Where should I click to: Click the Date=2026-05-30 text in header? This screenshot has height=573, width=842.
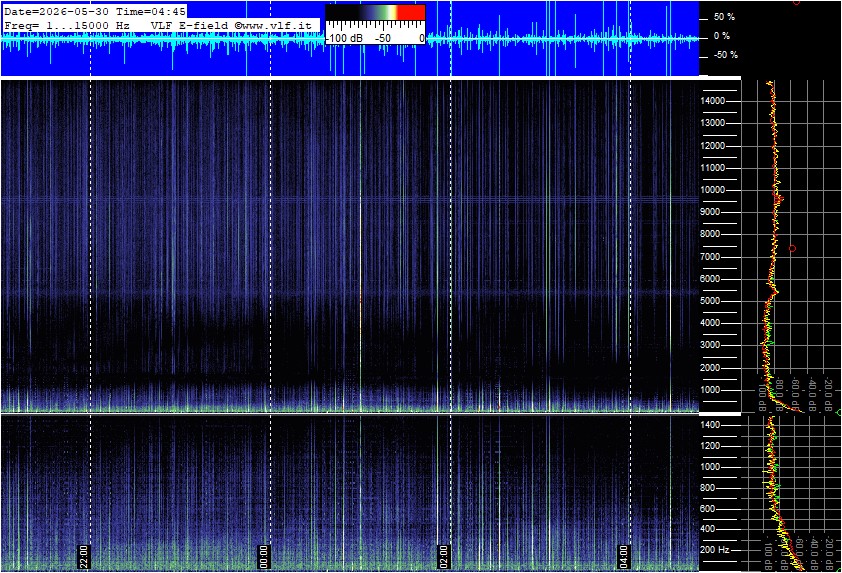(57, 11)
